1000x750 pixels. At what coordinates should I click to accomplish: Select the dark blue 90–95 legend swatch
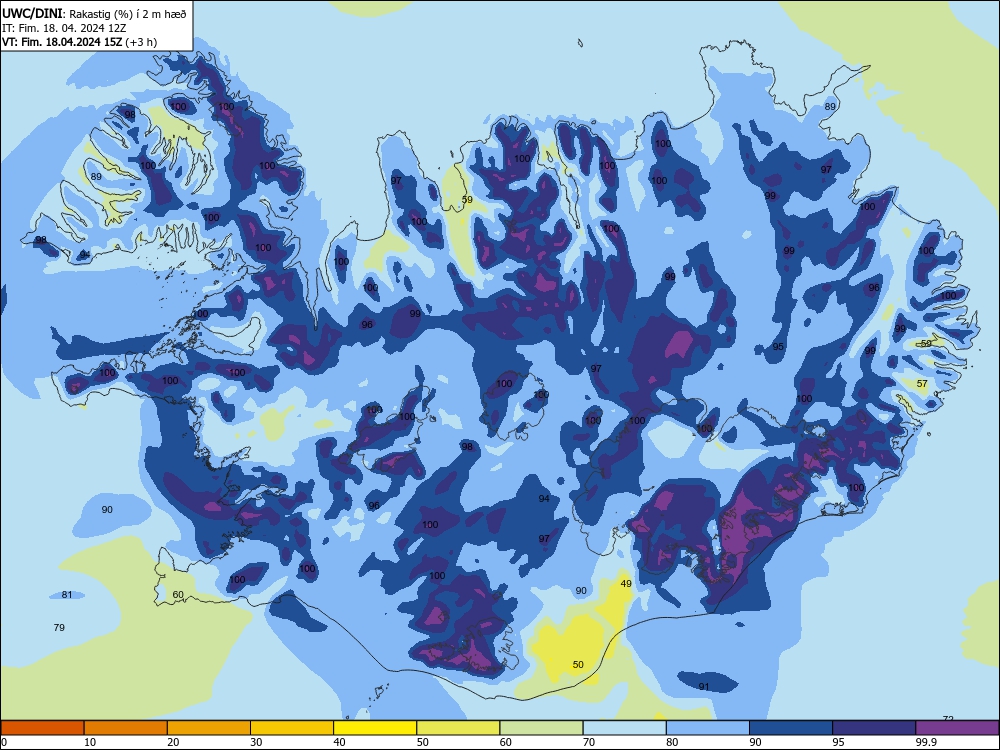click(791, 728)
